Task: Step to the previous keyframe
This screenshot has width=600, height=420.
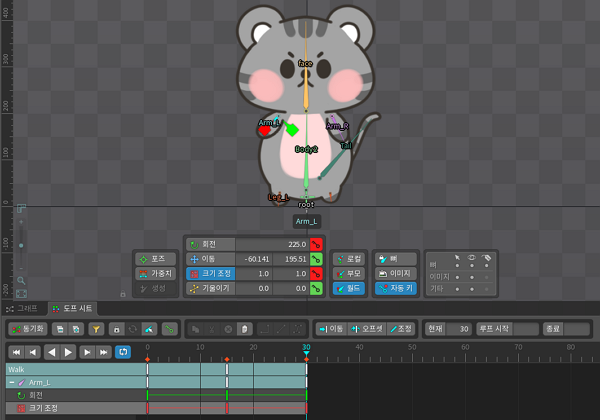Action: (x=33, y=352)
